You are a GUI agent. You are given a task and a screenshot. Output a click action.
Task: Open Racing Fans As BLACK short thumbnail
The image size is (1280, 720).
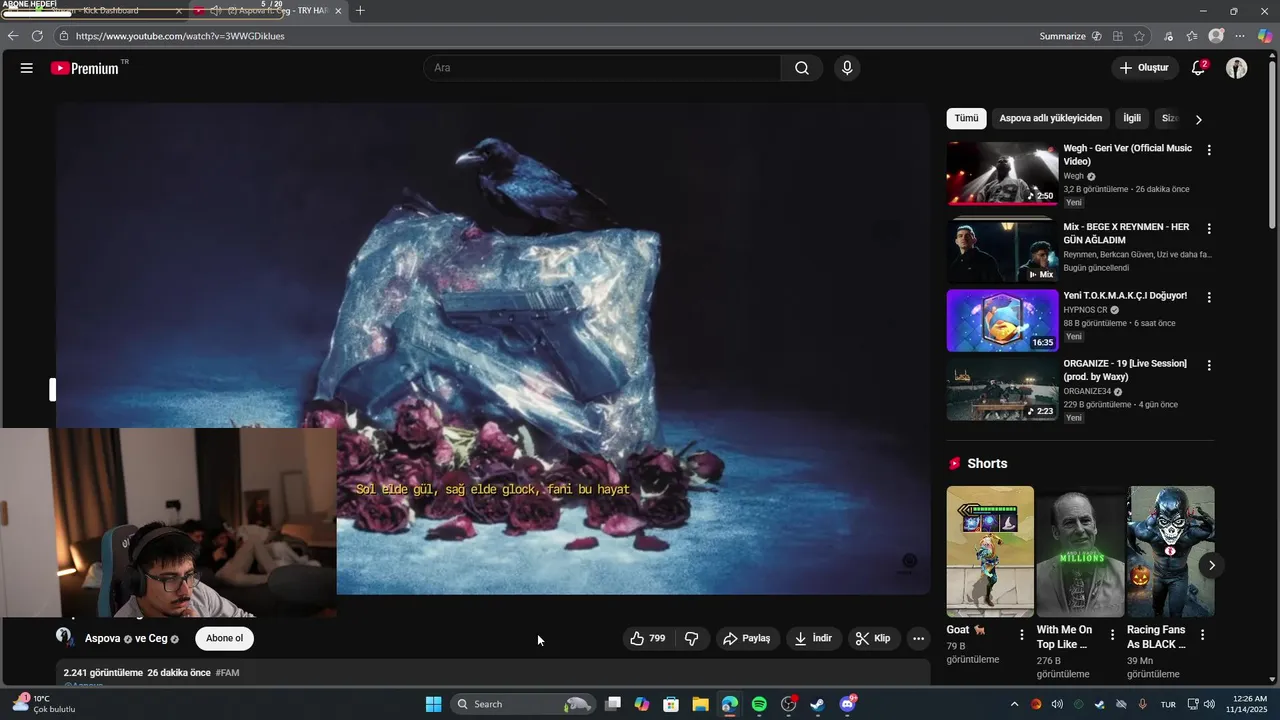tap(1170, 551)
